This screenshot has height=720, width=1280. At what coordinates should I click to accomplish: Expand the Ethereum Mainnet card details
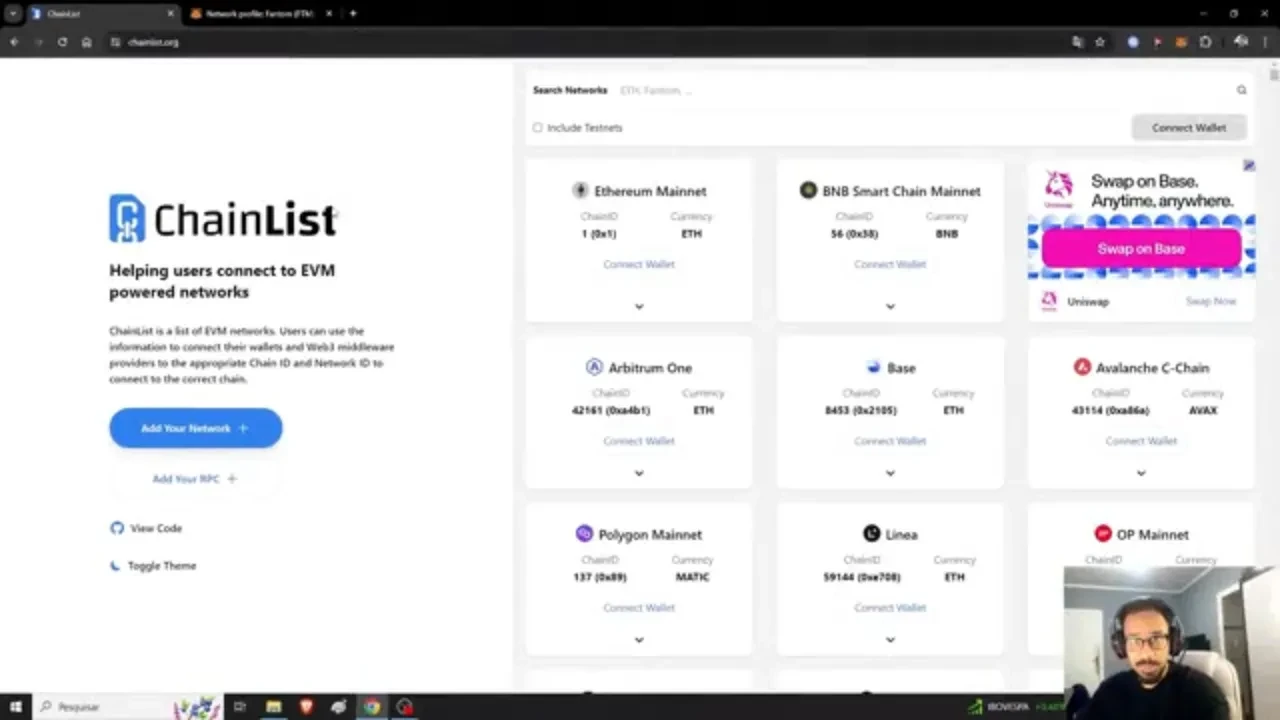point(639,306)
